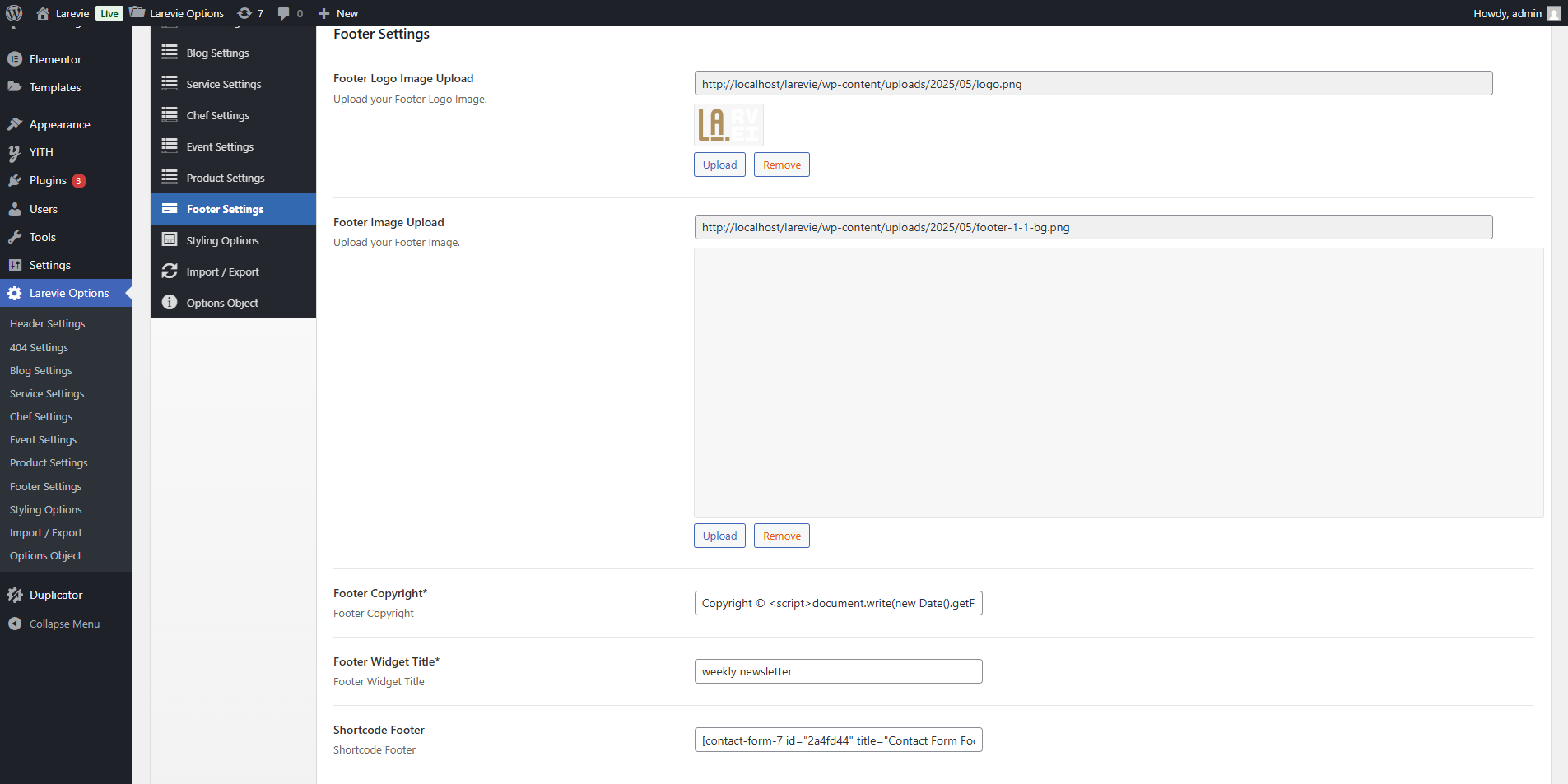Click the Plugins update count badge
The width and height of the screenshot is (1568, 784).
(x=79, y=181)
